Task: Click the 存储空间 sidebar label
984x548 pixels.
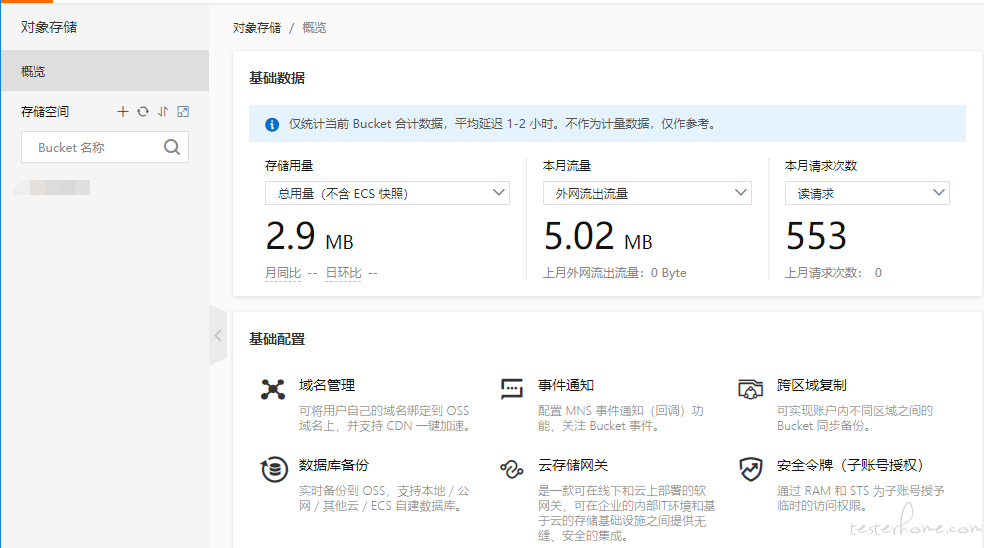Action: click(45, 112)
